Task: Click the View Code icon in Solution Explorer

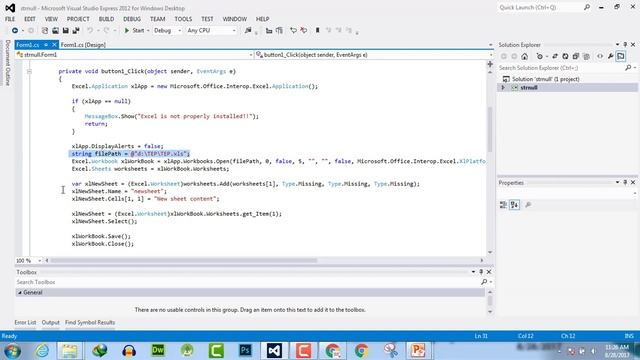Action: (600, 56)
